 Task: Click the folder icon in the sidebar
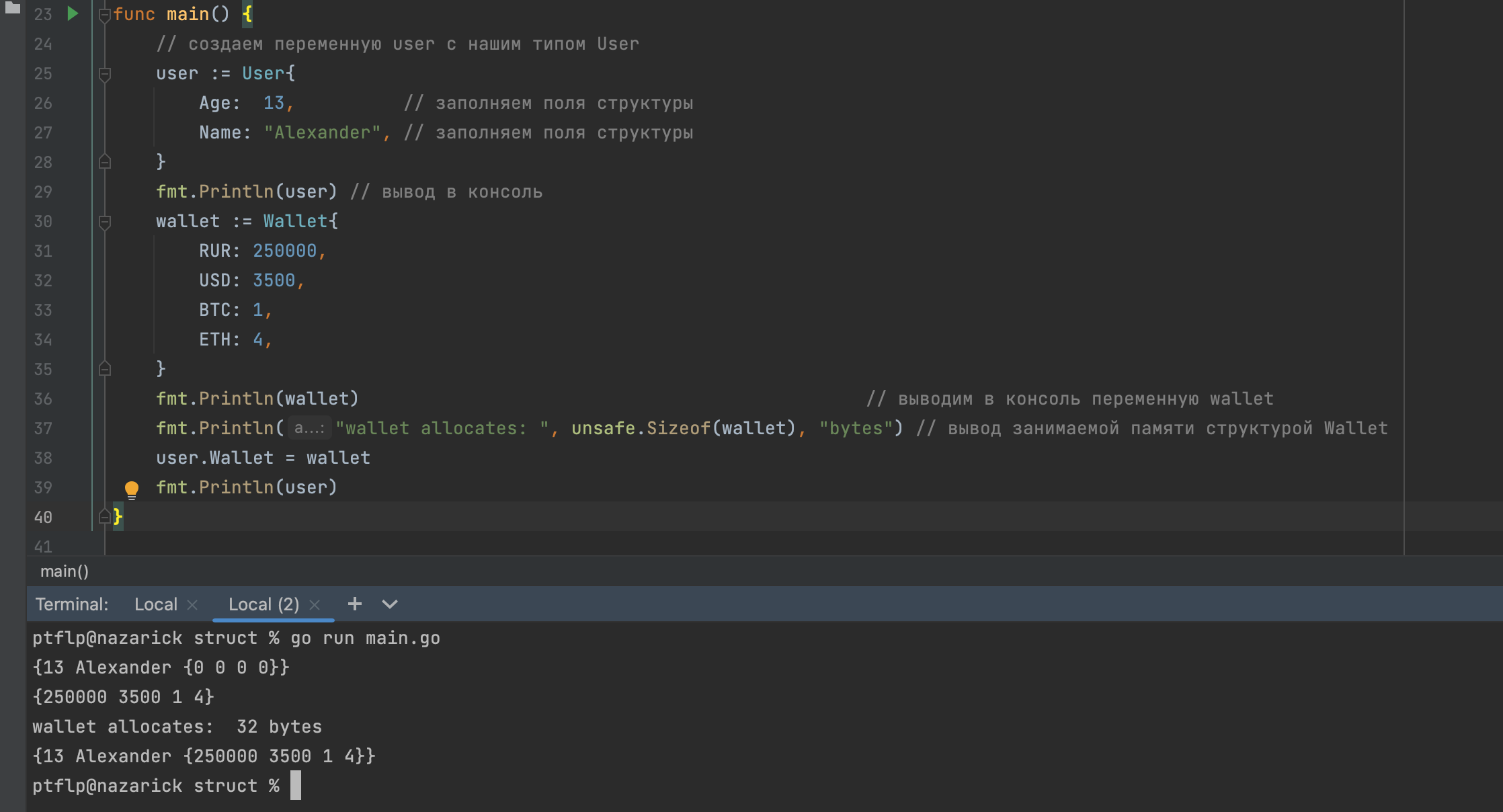pos(12,7)
